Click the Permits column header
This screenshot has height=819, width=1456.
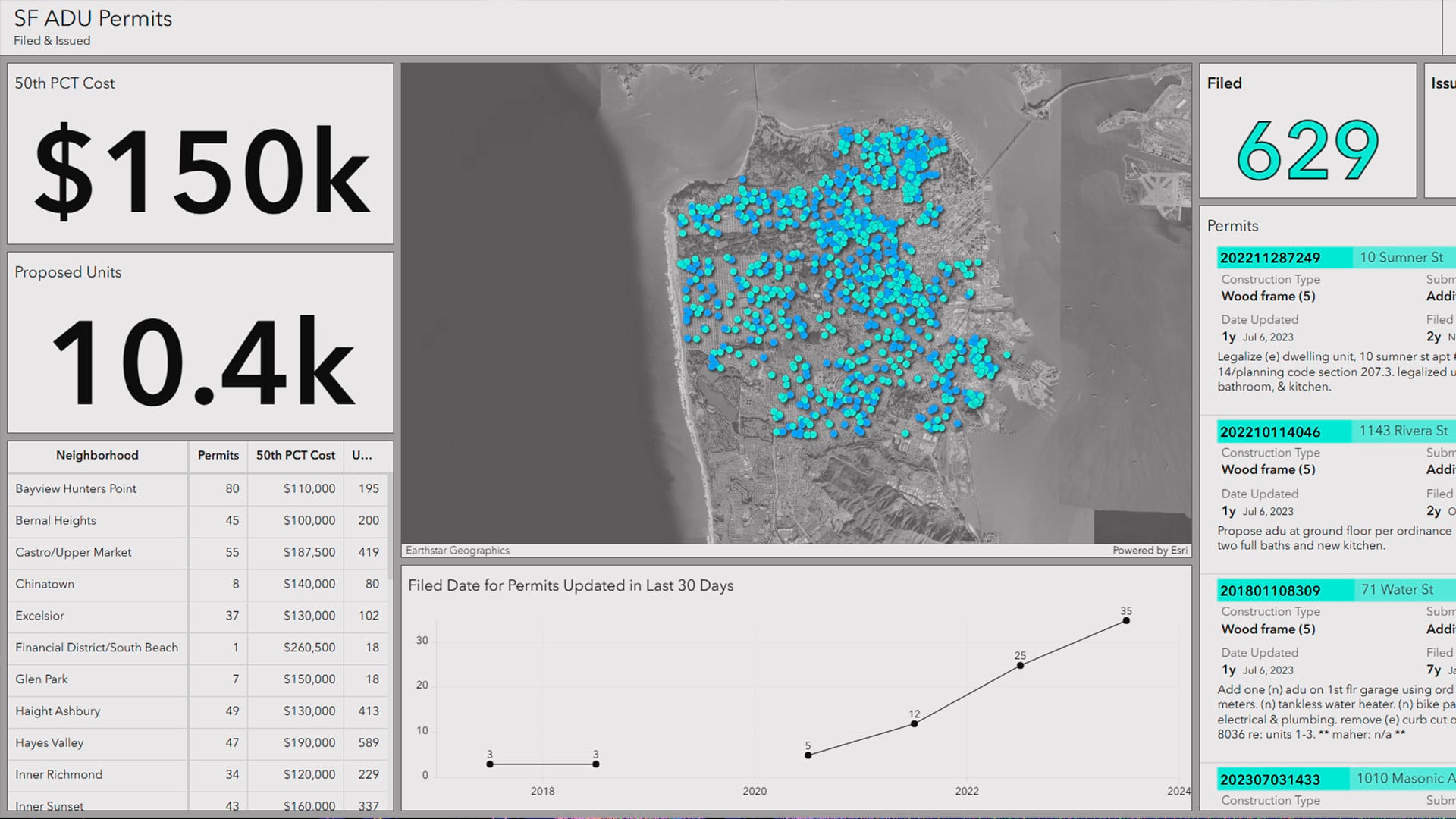point(218,455)
